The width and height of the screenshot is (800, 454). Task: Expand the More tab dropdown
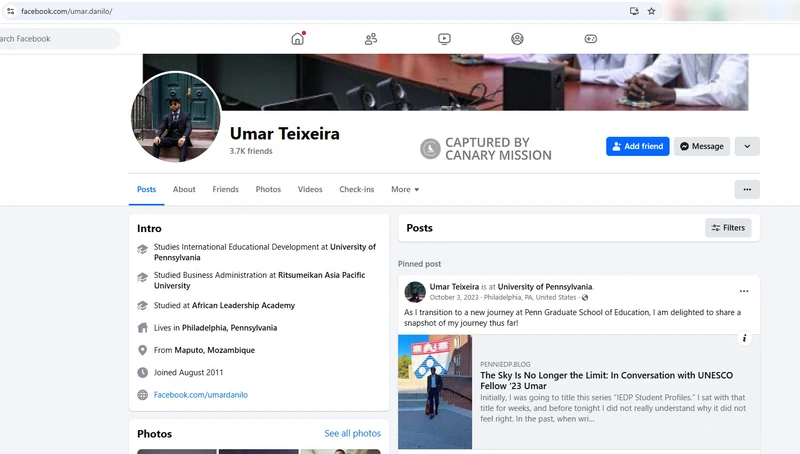point(405,189)
